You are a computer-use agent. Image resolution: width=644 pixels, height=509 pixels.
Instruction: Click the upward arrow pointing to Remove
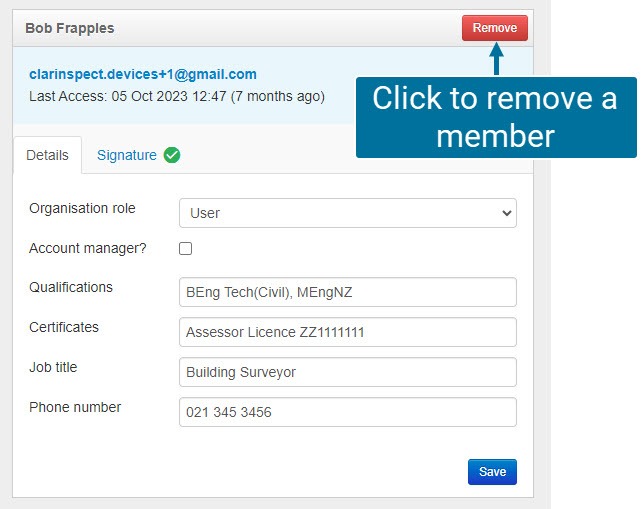495,60
